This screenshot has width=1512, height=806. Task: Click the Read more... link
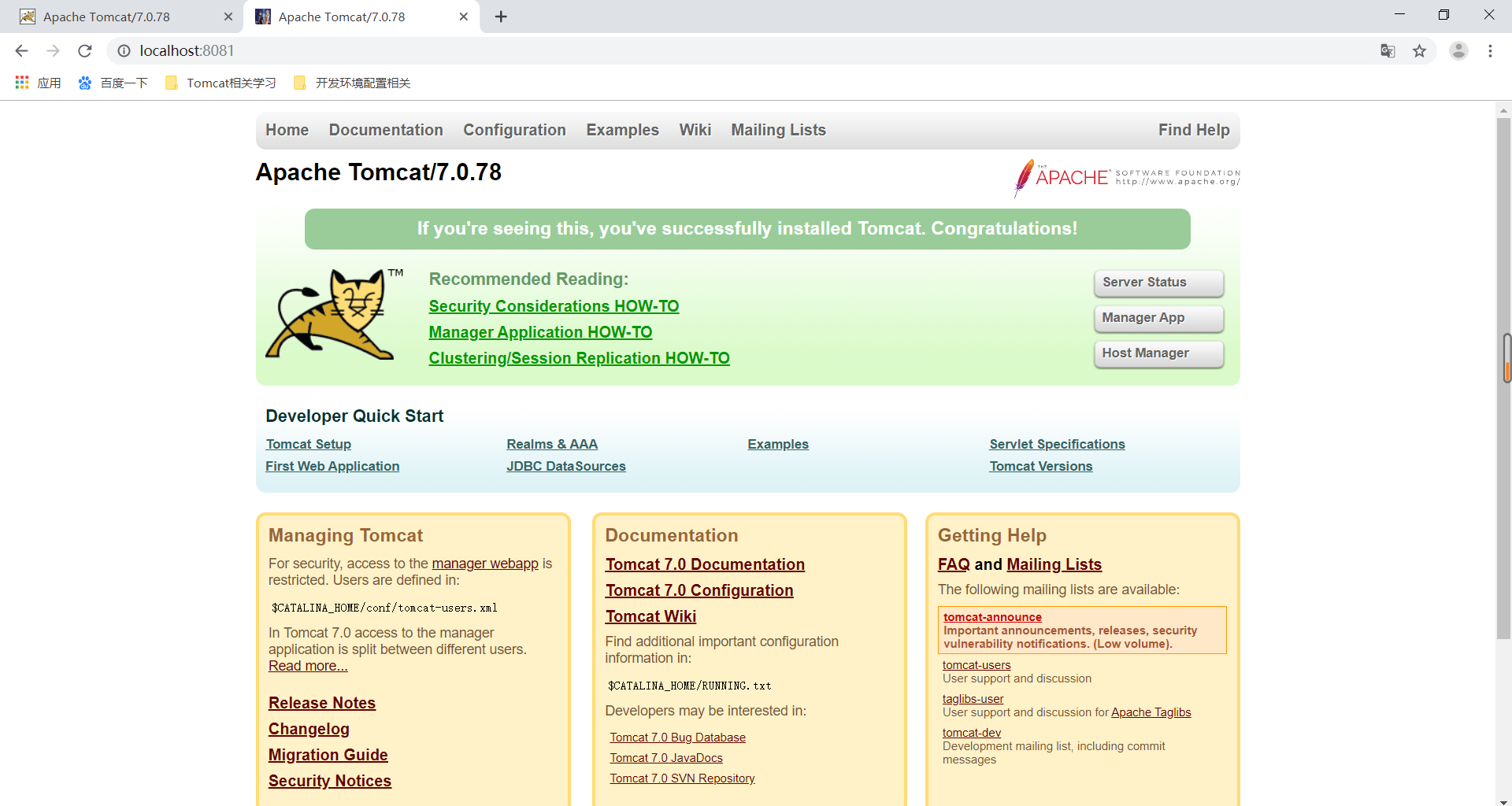click(308, 666)
